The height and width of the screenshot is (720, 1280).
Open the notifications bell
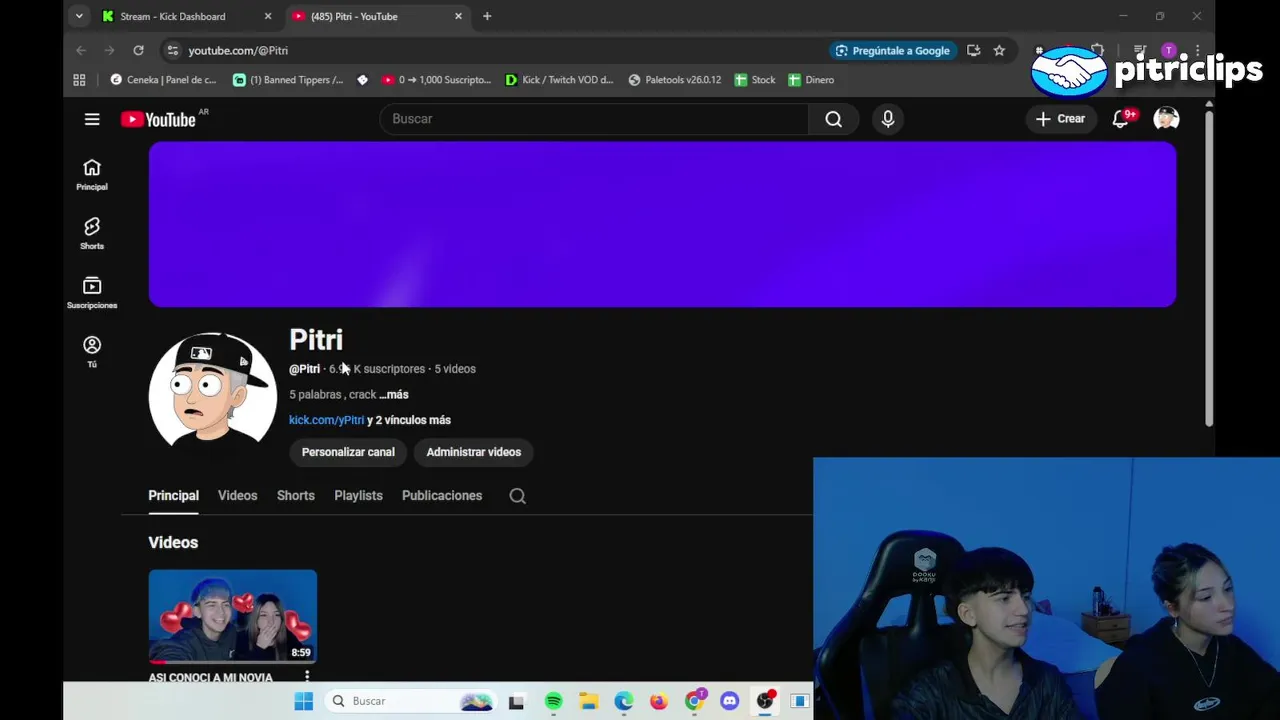pos(1122,119)
